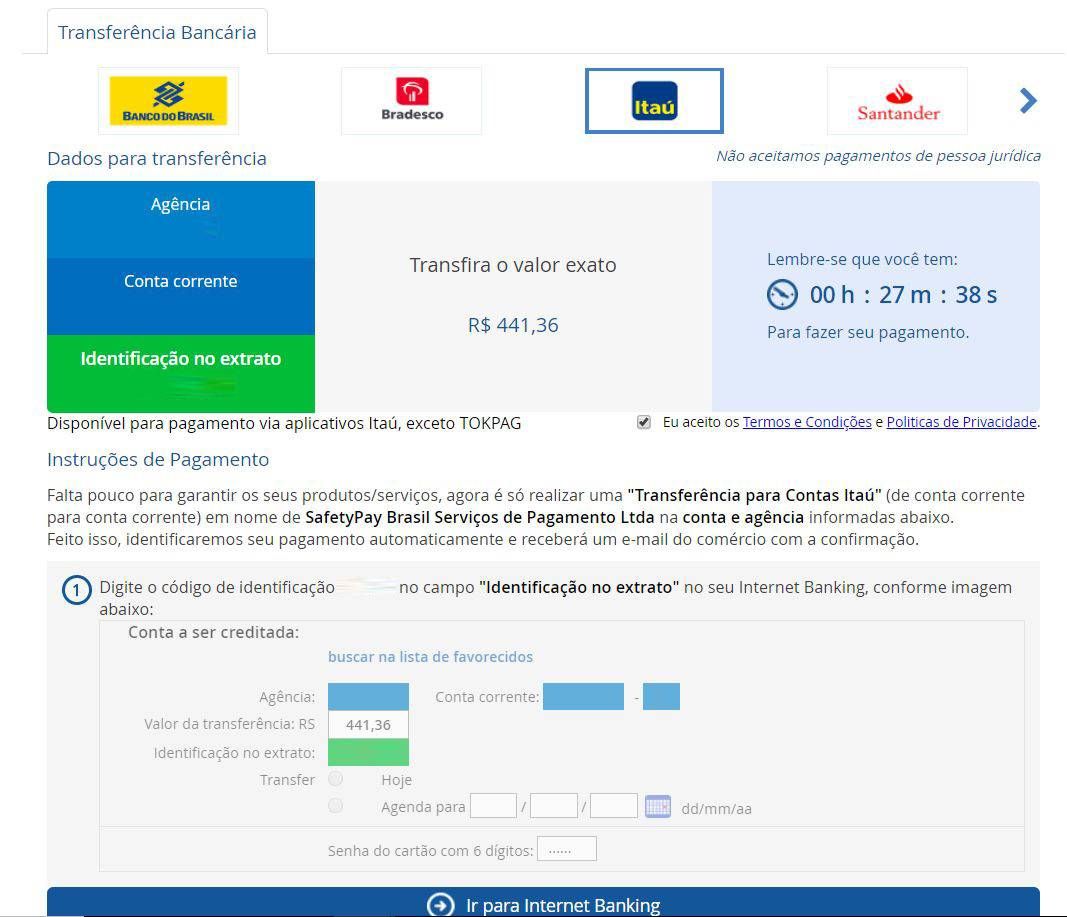Click the year field of the scheduled date
Image resolution: width=1067 pixels, height=917 pixels.
coord(614,806)
